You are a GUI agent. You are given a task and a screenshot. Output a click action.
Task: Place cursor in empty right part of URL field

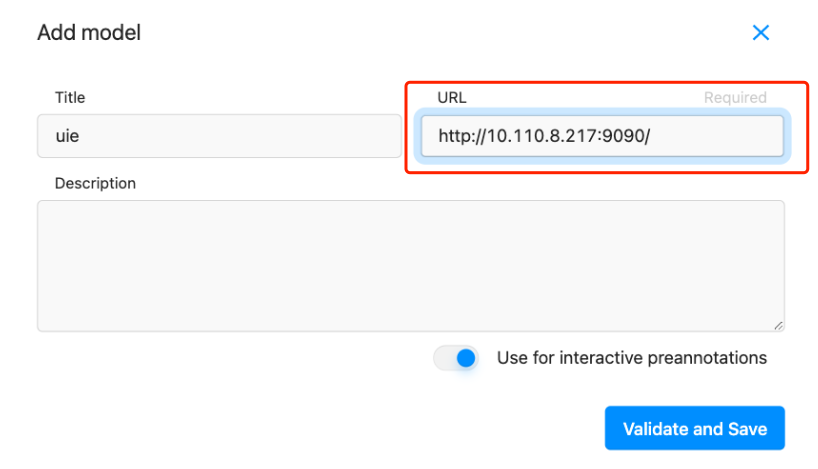pyautogui.click(x=720, y=136)
